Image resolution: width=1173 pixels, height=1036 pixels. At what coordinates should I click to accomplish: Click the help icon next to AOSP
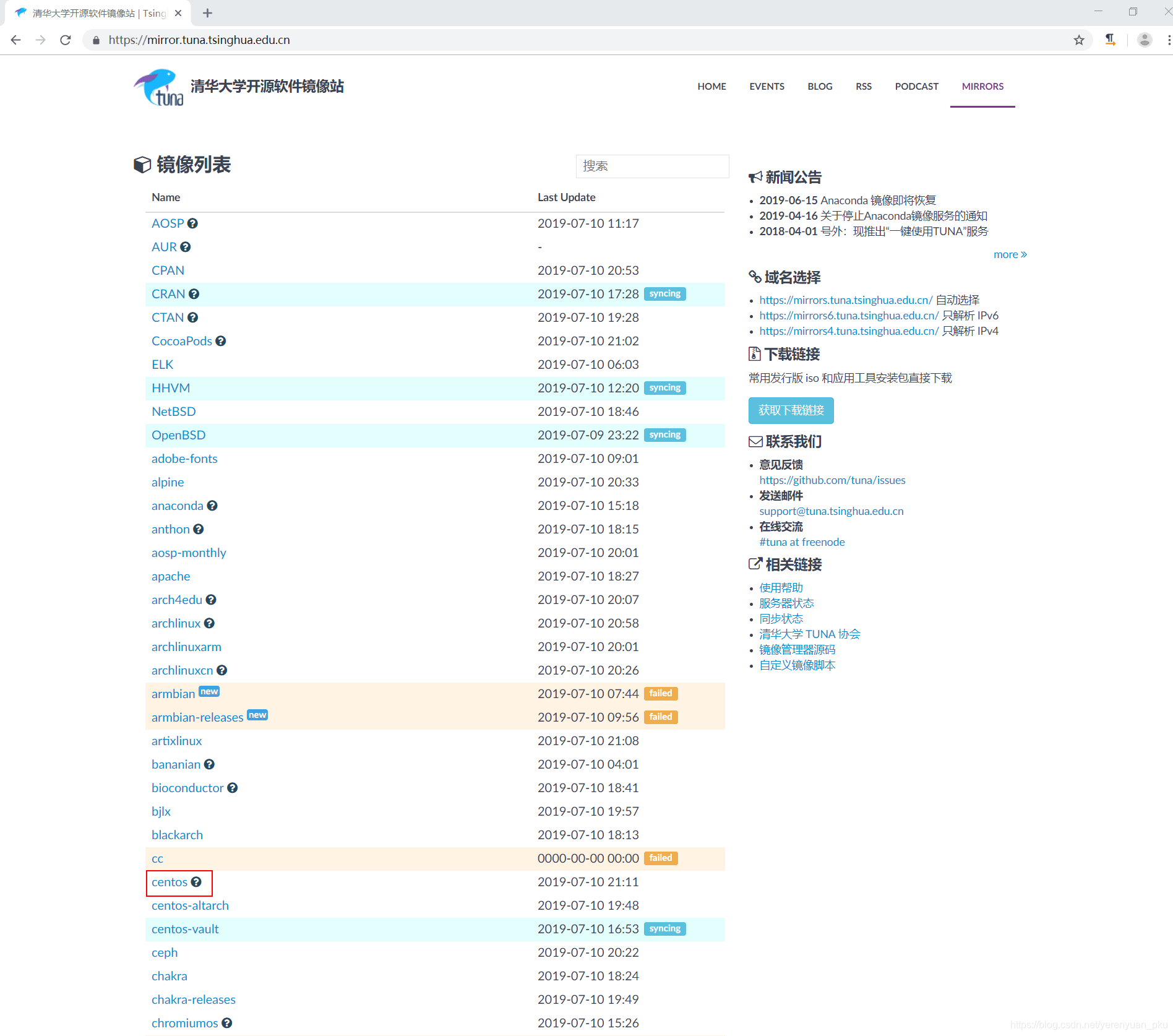[192, 223]
